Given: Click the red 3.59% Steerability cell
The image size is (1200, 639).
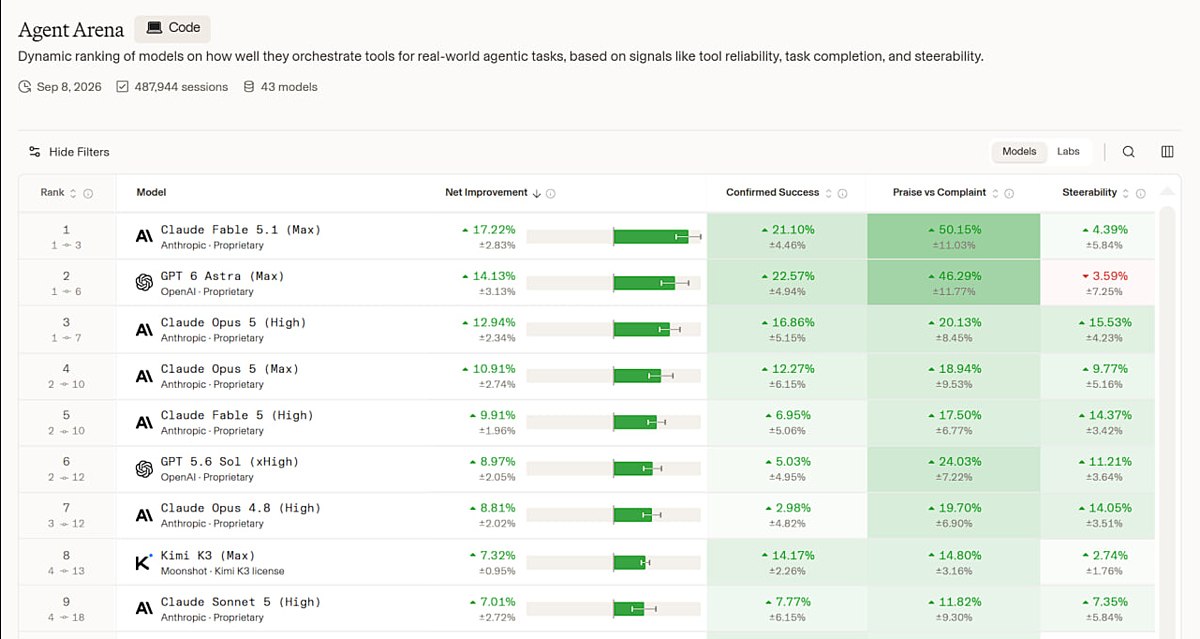Looking at the screenshot, I should point(1098,283).
